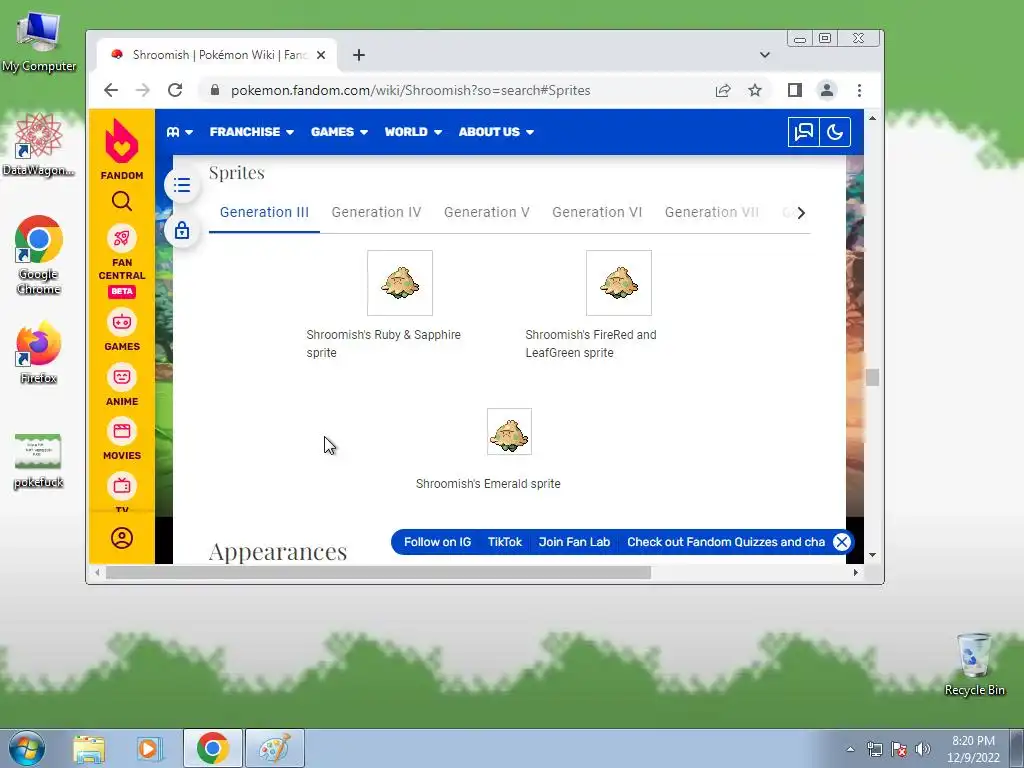Open a new tab with the plus button
1024x768 pixels.
359,55
